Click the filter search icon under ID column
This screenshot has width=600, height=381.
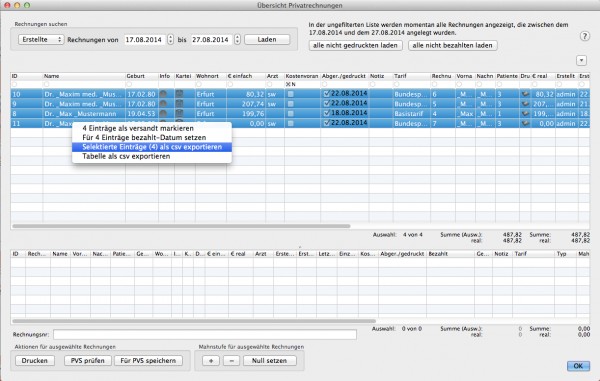point(15,84)
